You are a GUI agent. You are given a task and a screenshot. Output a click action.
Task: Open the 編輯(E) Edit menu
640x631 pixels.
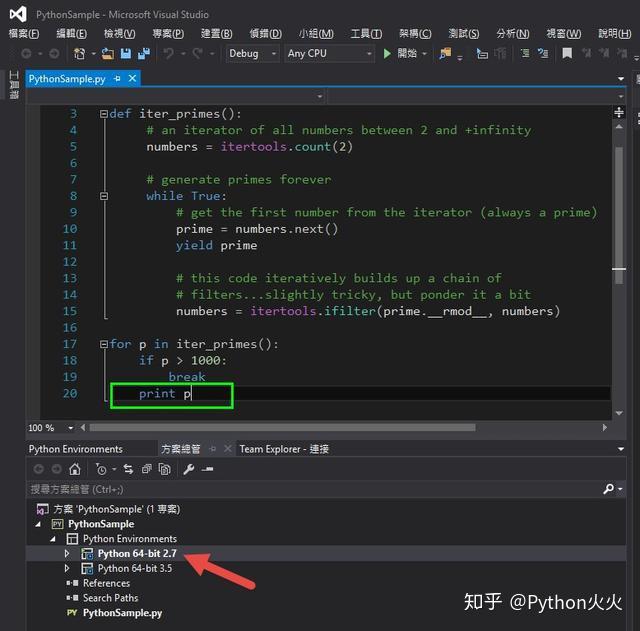click(x=71, y=33)
